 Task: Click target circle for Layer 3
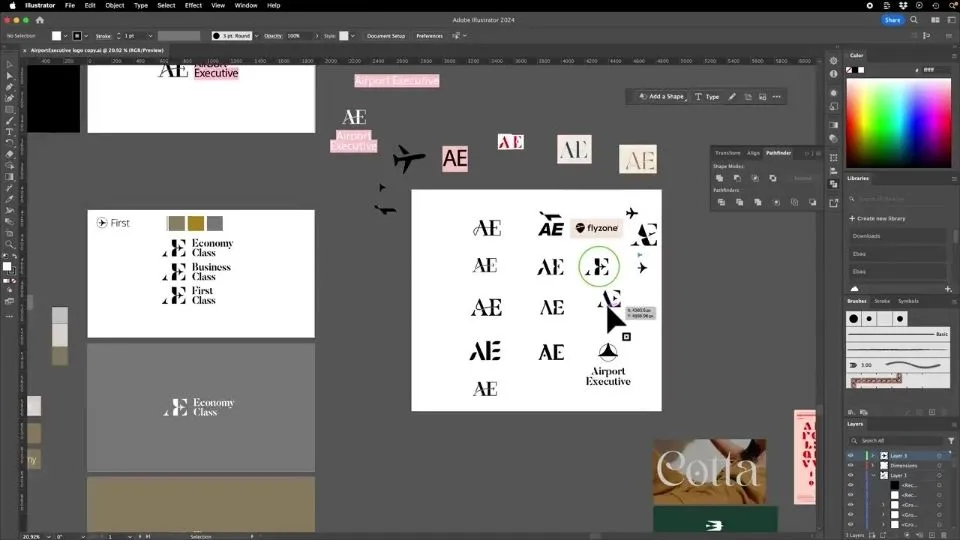click(939, 456)
